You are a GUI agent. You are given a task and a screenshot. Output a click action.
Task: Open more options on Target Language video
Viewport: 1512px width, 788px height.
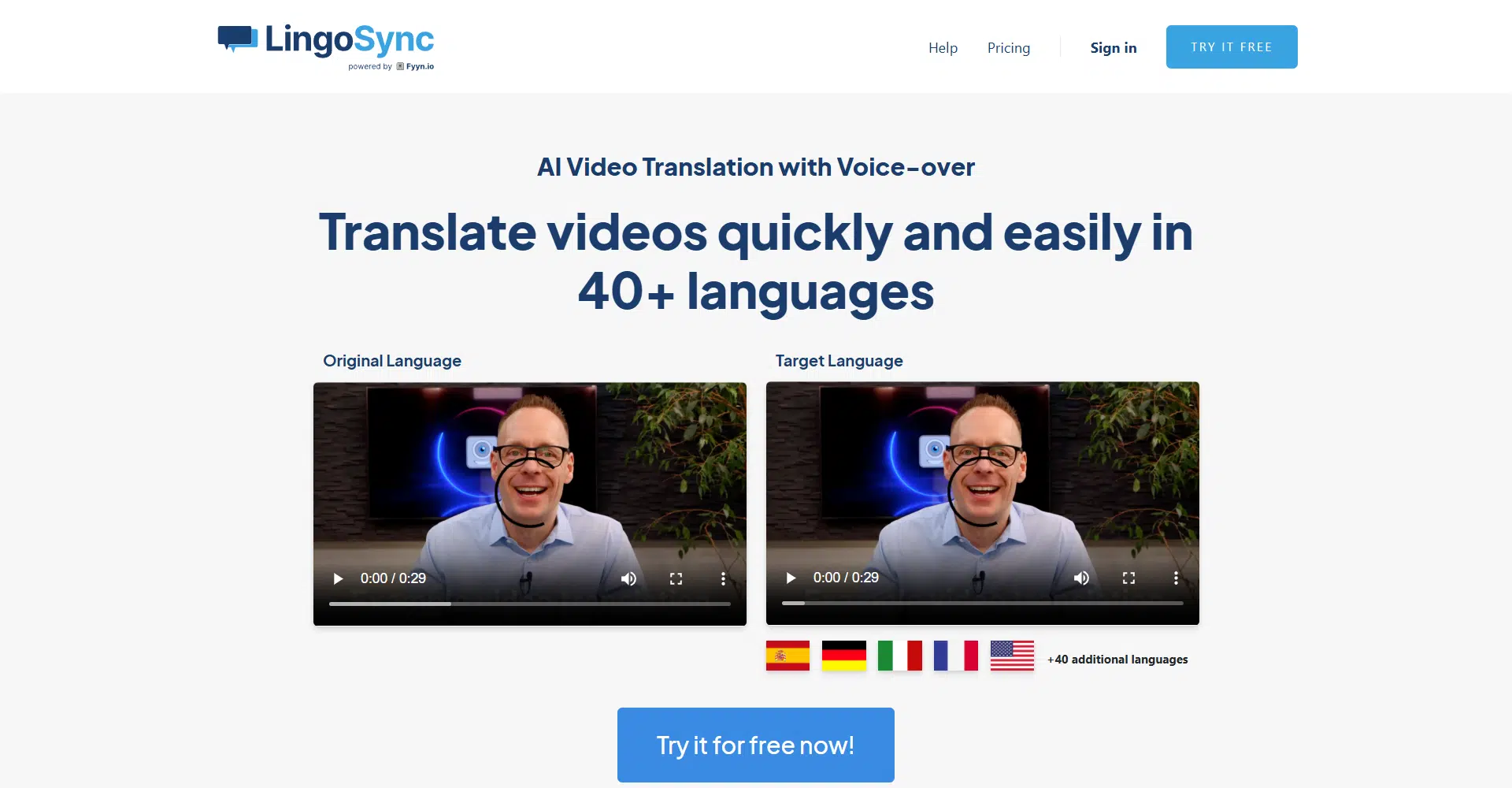click(1176, 578)
